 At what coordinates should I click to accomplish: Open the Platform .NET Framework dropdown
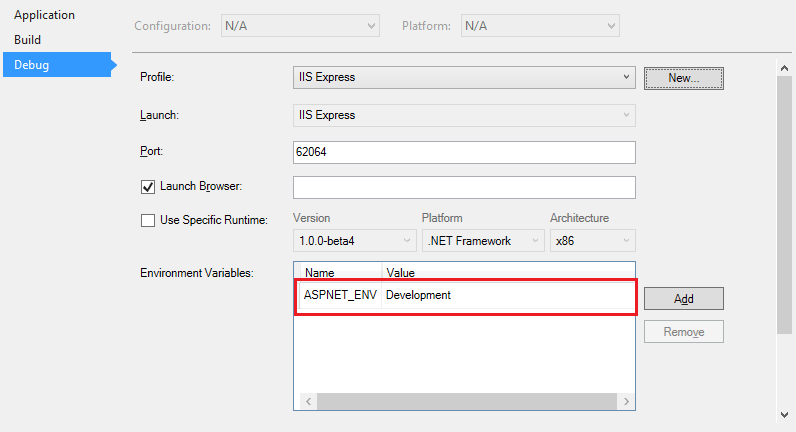(x=483, y=241)
